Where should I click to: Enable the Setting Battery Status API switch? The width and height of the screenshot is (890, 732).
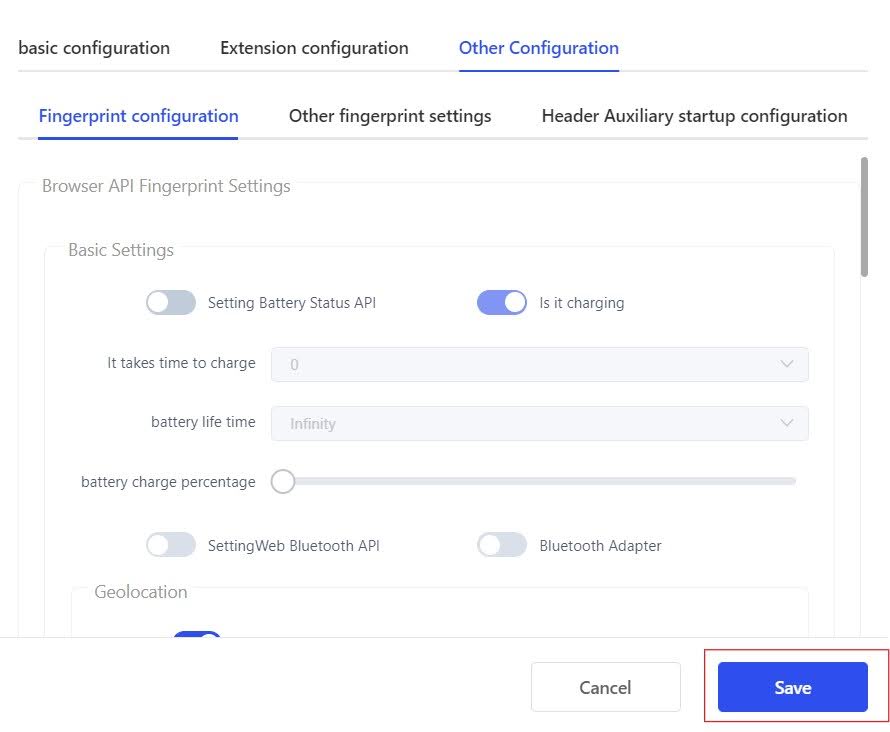171,303
